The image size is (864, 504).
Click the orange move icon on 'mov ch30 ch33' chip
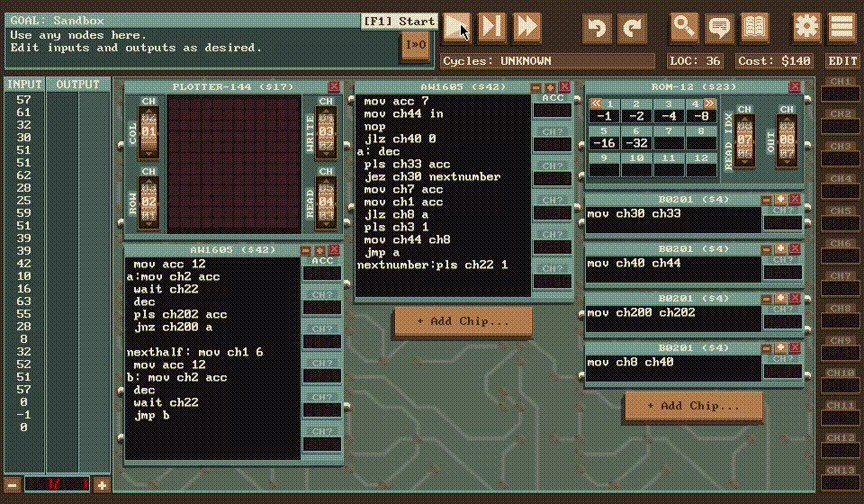780,199
